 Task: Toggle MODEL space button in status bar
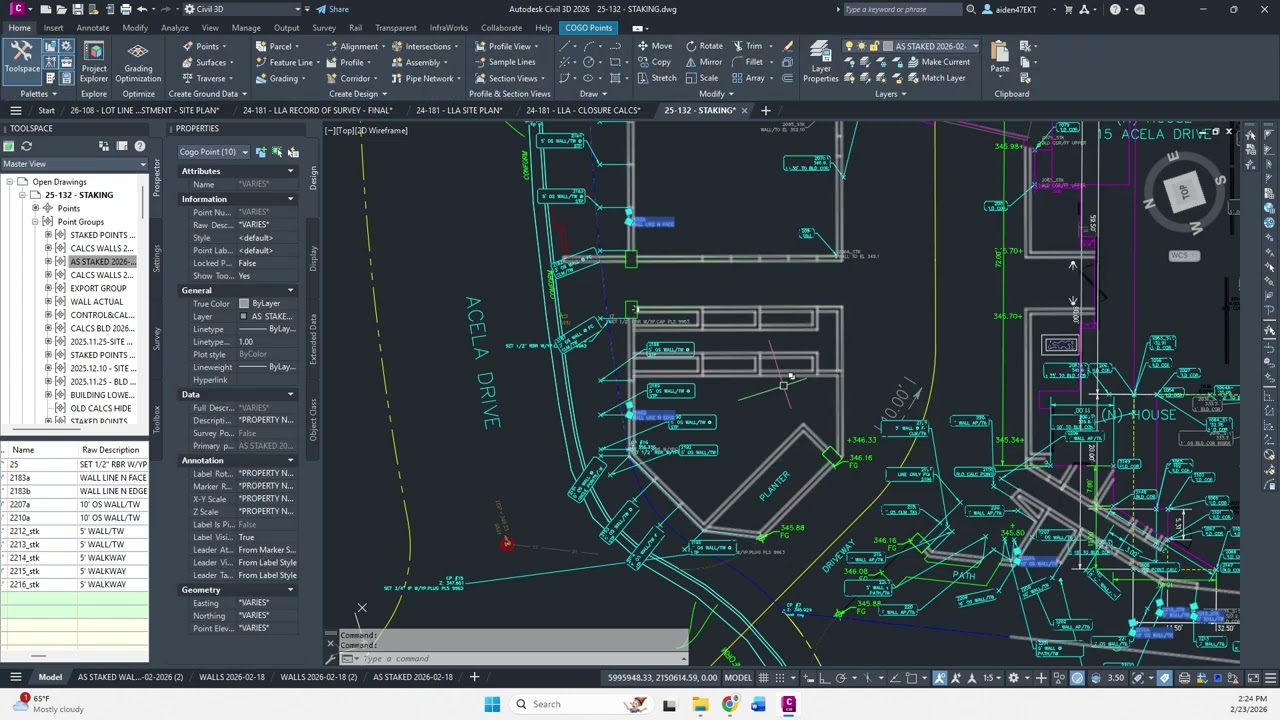pyautogui.click(x=737, y=678)
